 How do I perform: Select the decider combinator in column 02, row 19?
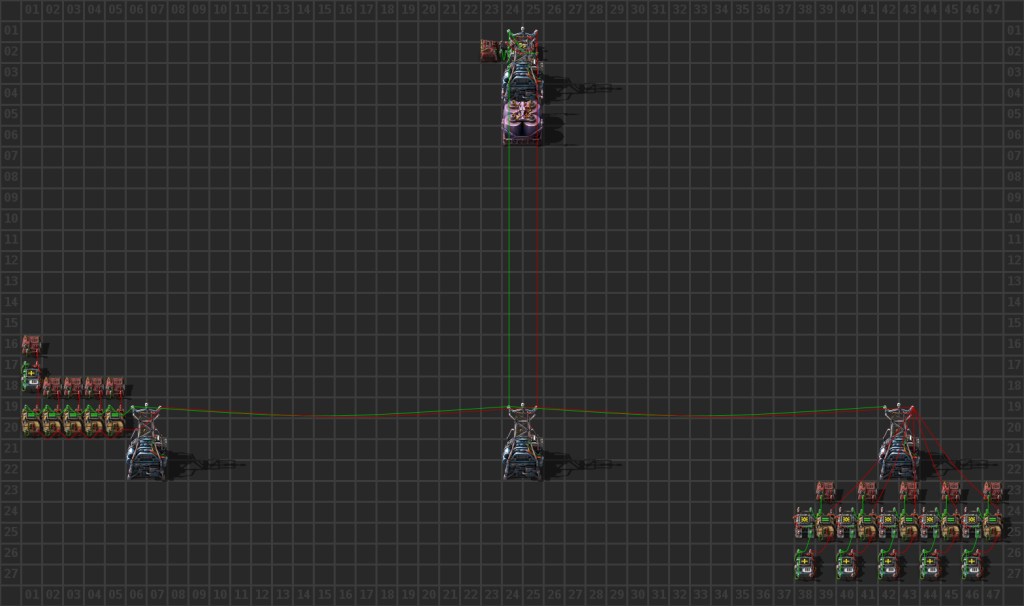click(52, 421)
